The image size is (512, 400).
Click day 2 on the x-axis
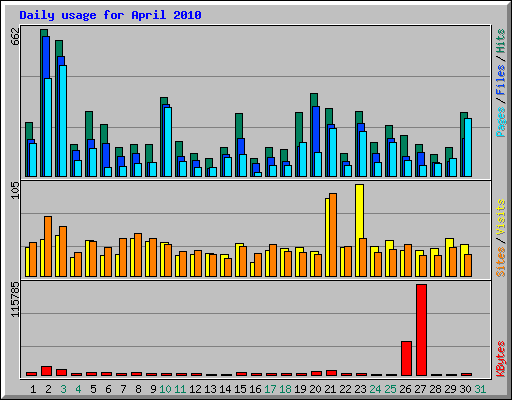coord(48,389)
